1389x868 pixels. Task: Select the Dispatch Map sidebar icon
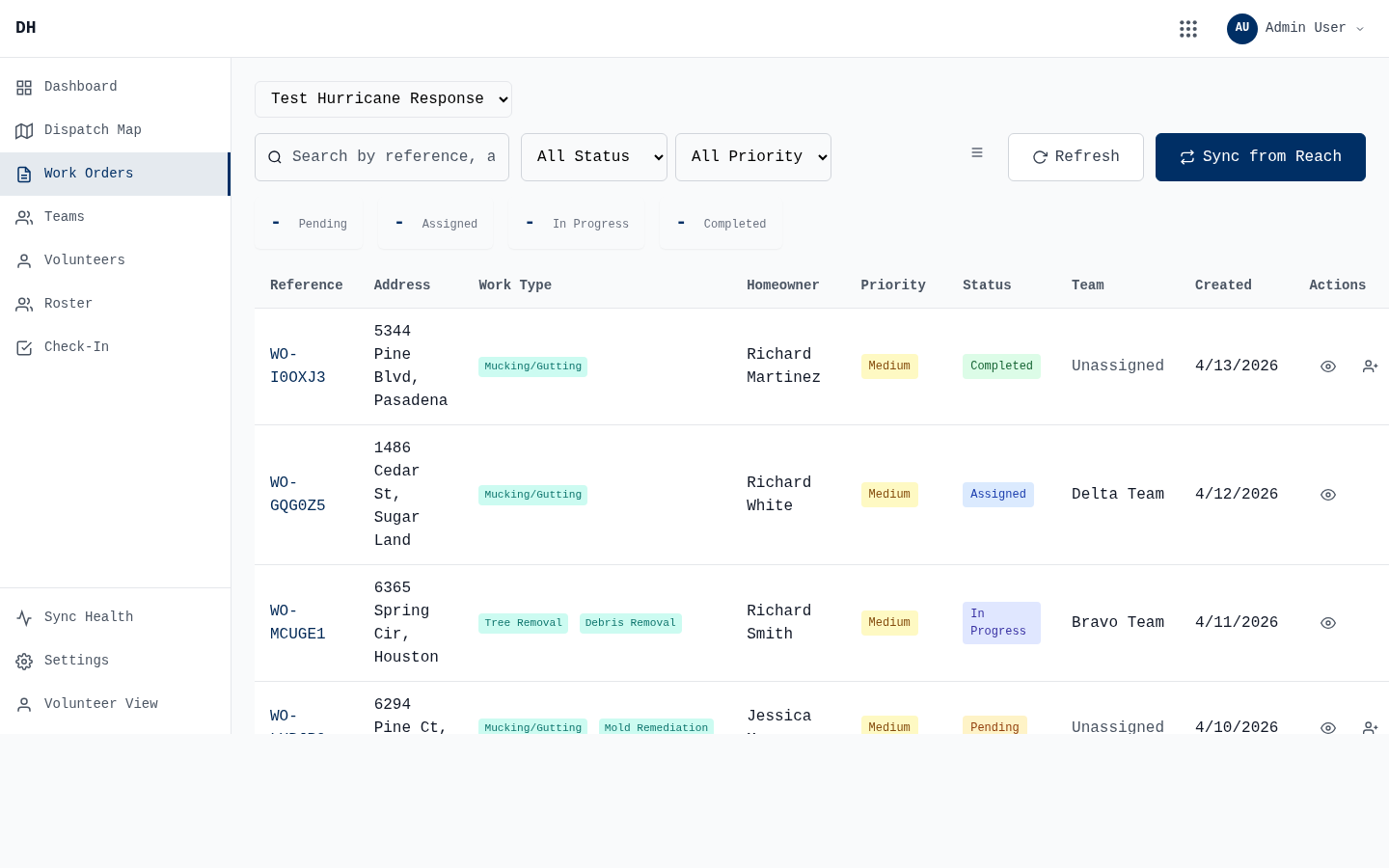(24, 130)
